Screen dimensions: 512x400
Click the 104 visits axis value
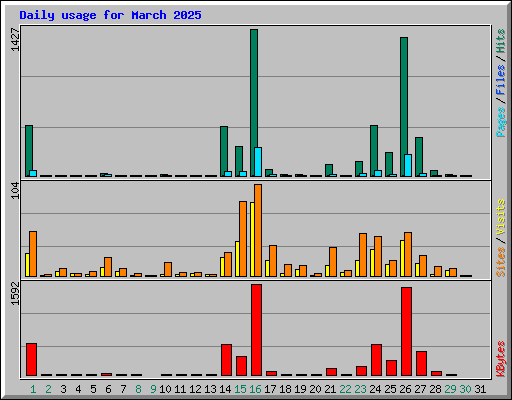coord(15,190)
